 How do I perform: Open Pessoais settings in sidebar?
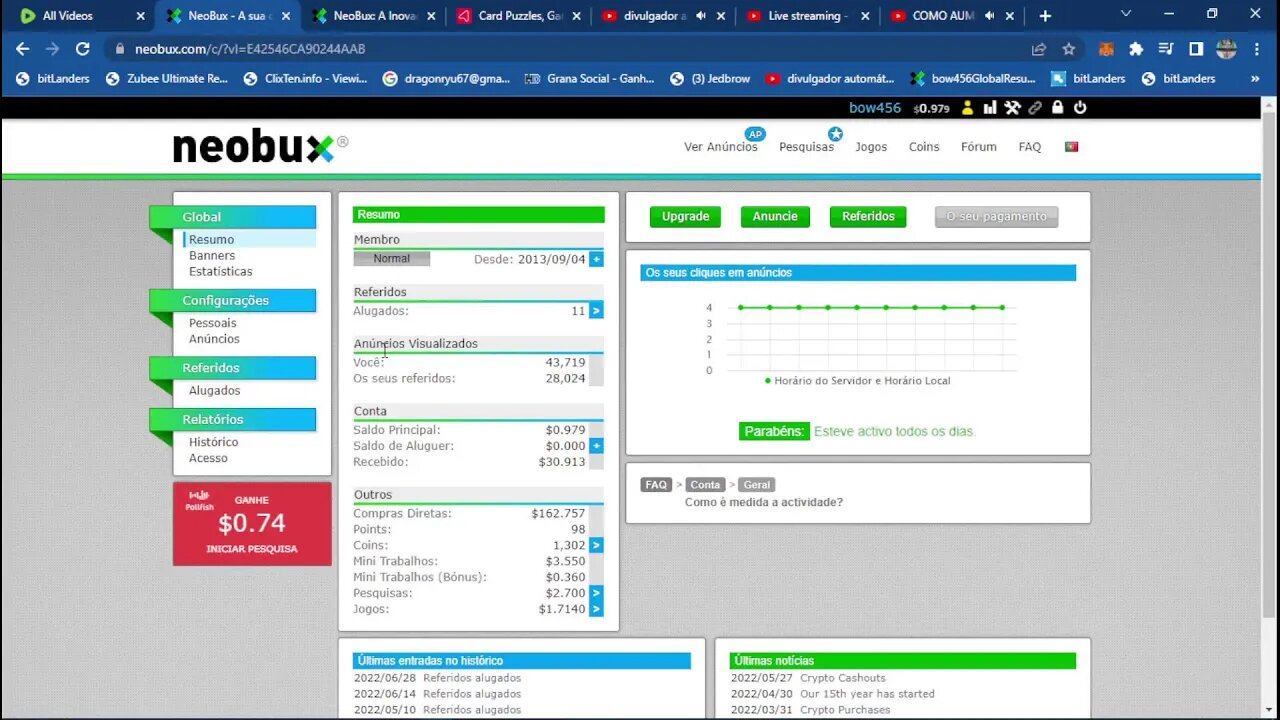click(213, 324)
